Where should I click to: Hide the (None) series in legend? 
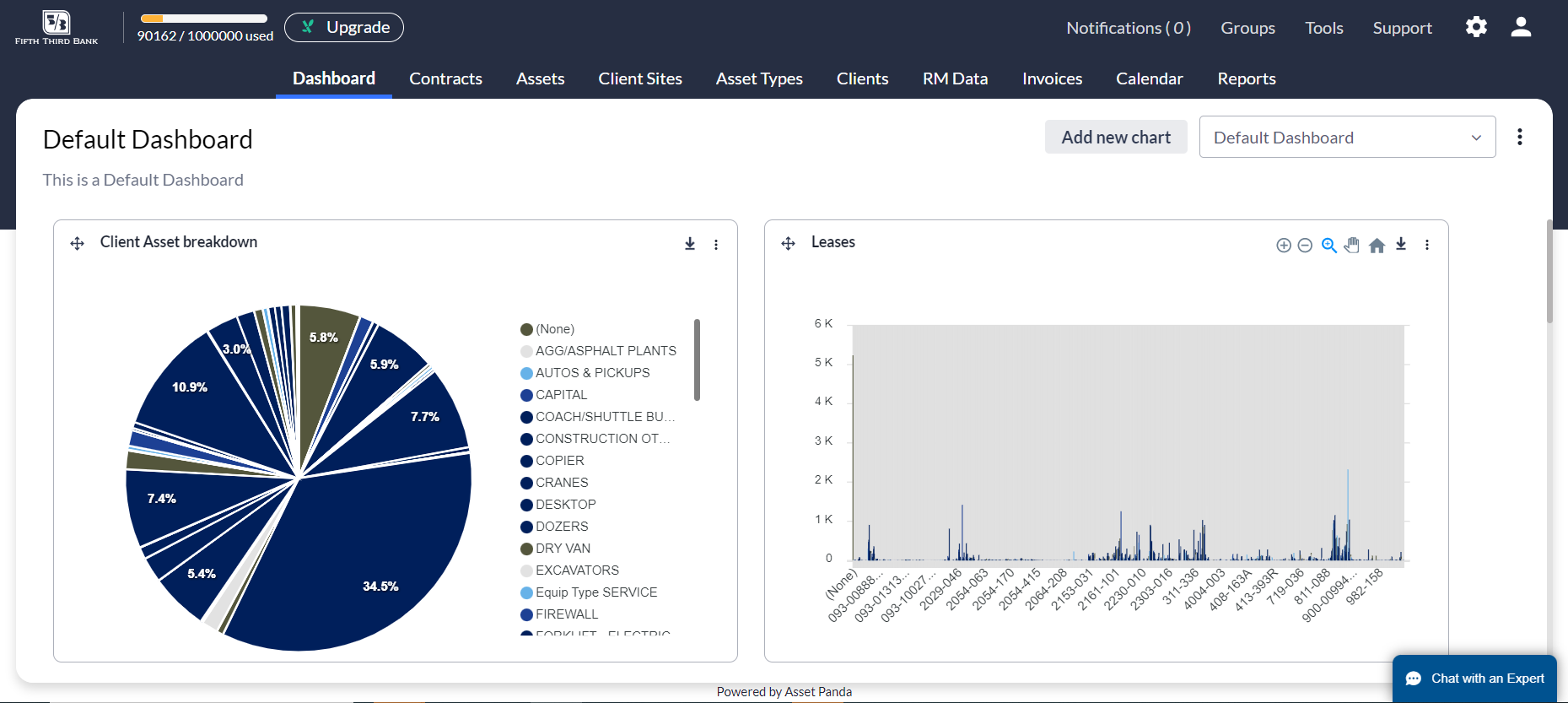[x=554, y=329]
